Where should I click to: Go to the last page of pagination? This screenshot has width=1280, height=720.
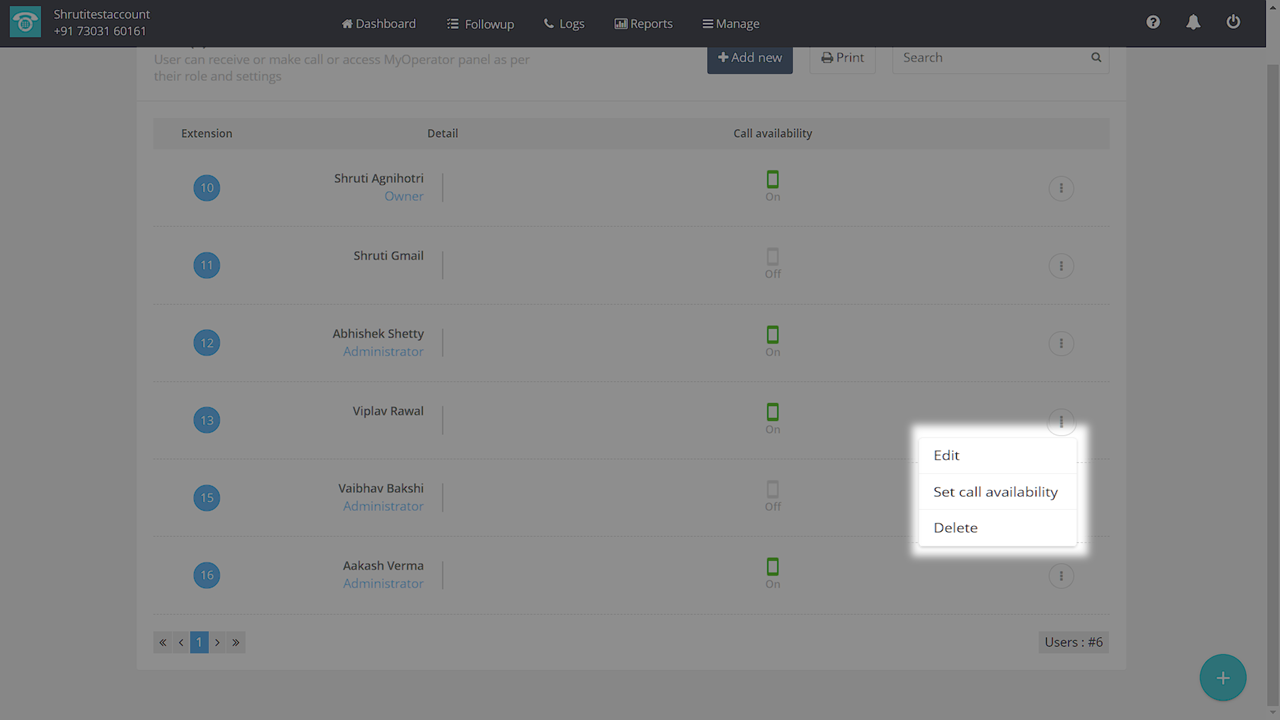(x=236, y=642)
